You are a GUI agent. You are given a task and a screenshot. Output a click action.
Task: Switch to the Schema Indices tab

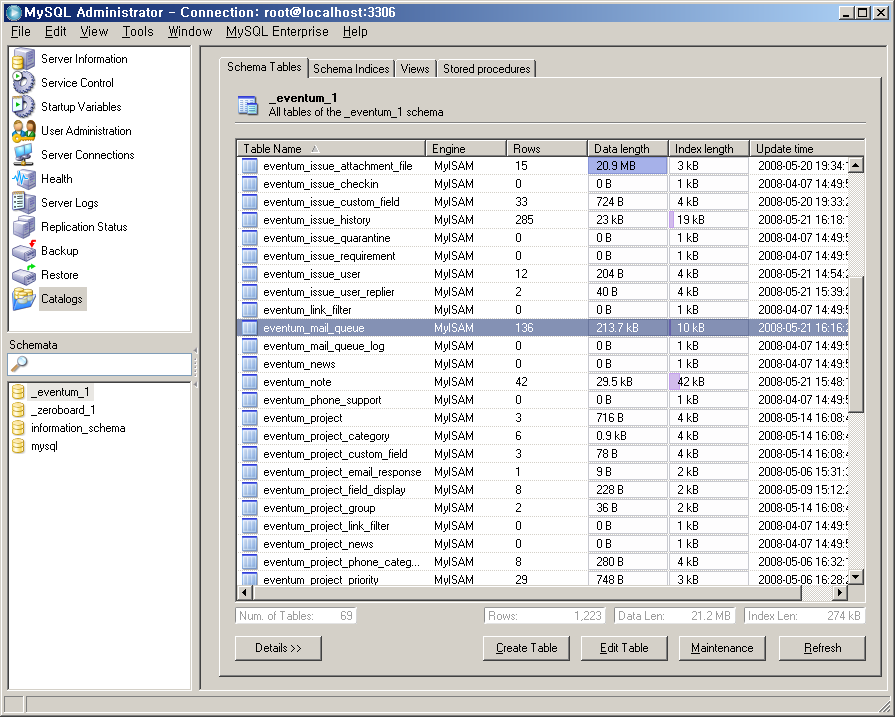click(351, 69)
